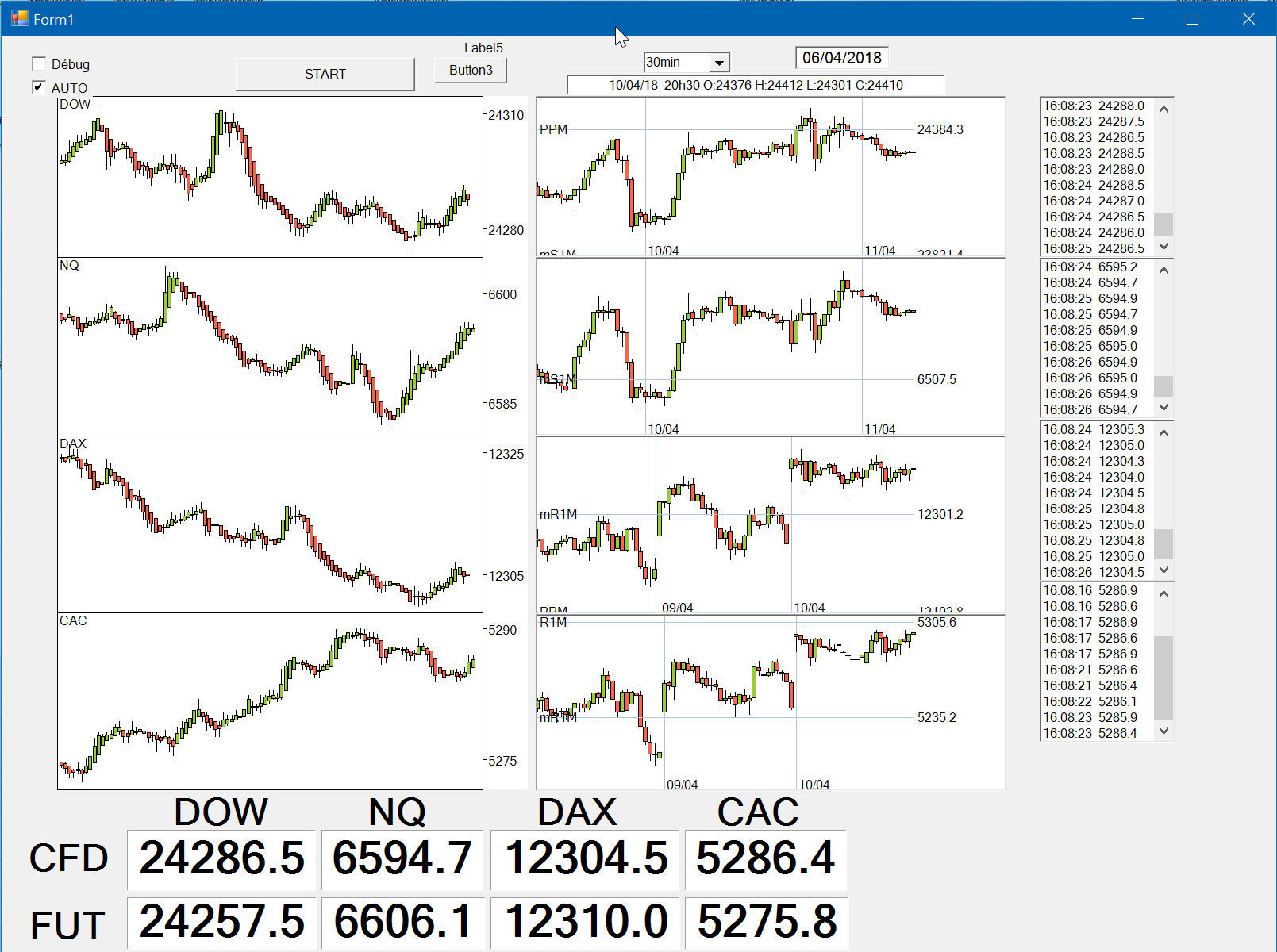Select the candle info field starting 10/04/18 20h30

756,85
